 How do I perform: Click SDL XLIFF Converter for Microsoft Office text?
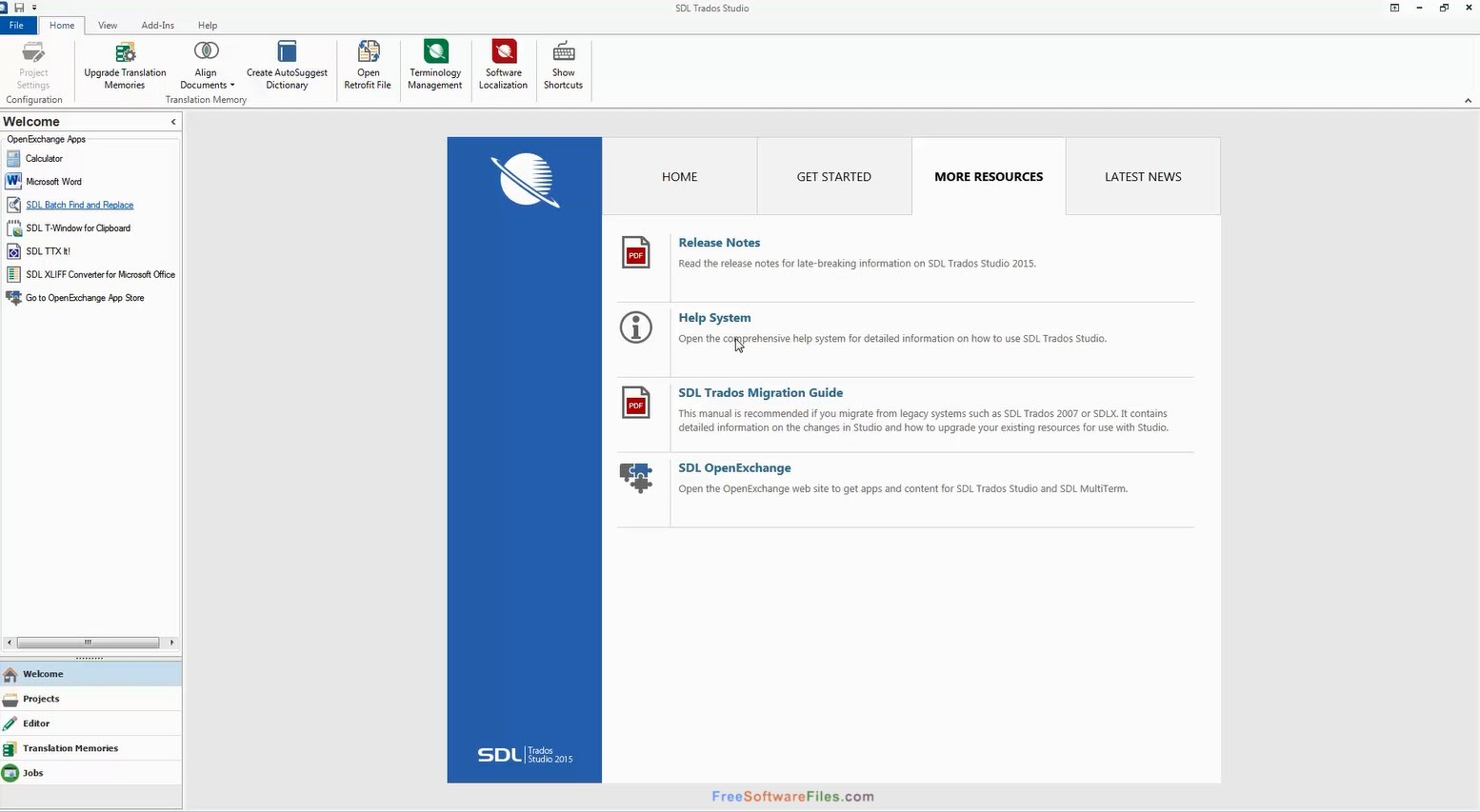pos(100,274)
